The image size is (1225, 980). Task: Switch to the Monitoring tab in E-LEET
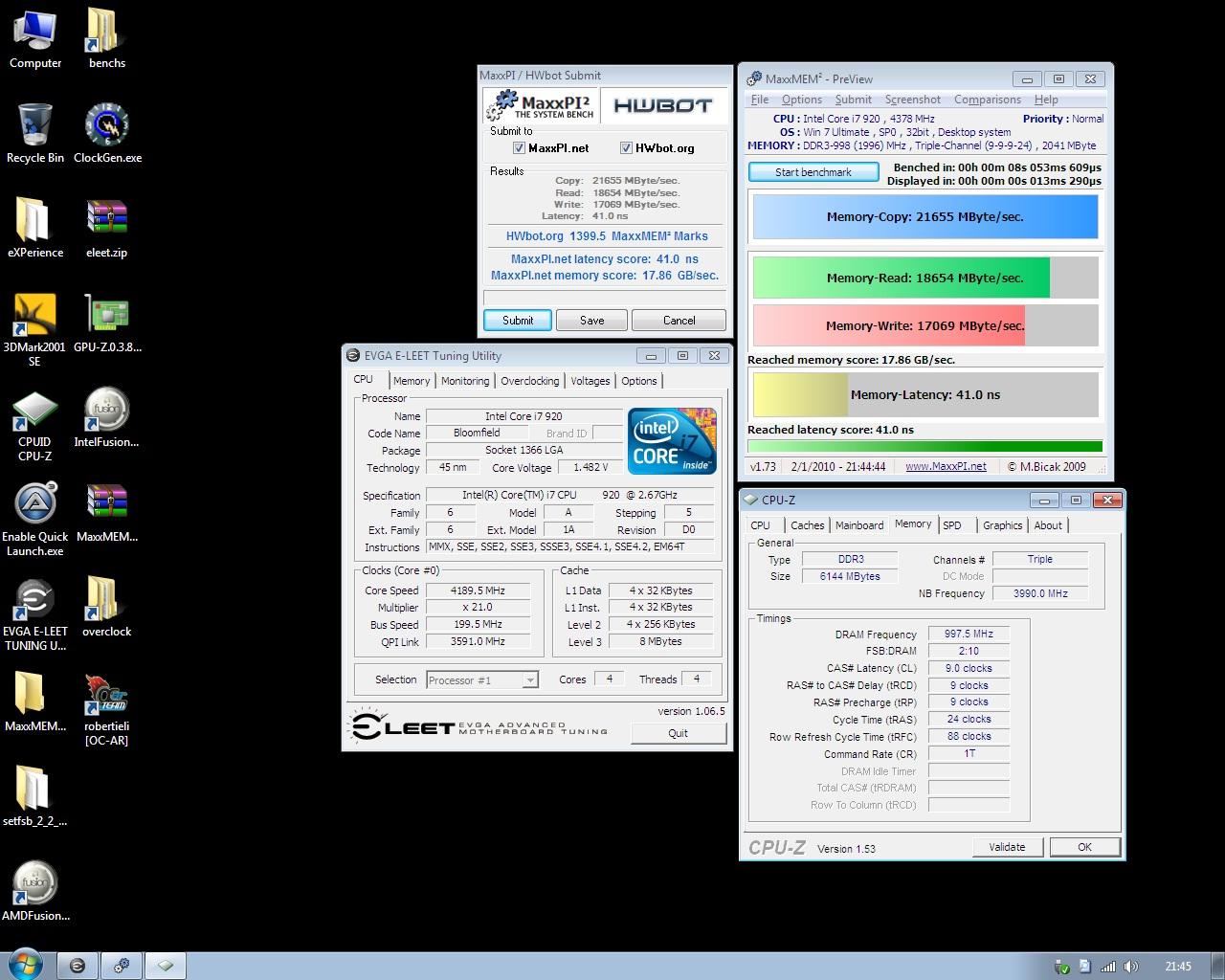point(465,381)
